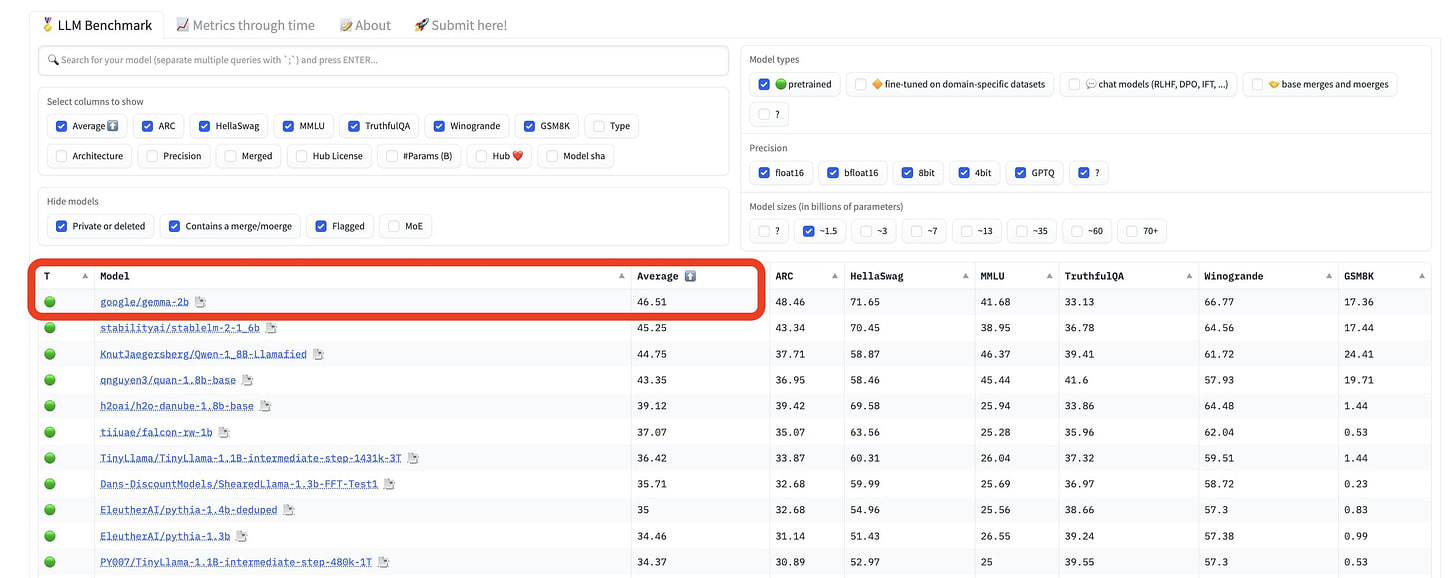
Task: Click the green type dot in the google/gemma-2b row
Action: 50,302
